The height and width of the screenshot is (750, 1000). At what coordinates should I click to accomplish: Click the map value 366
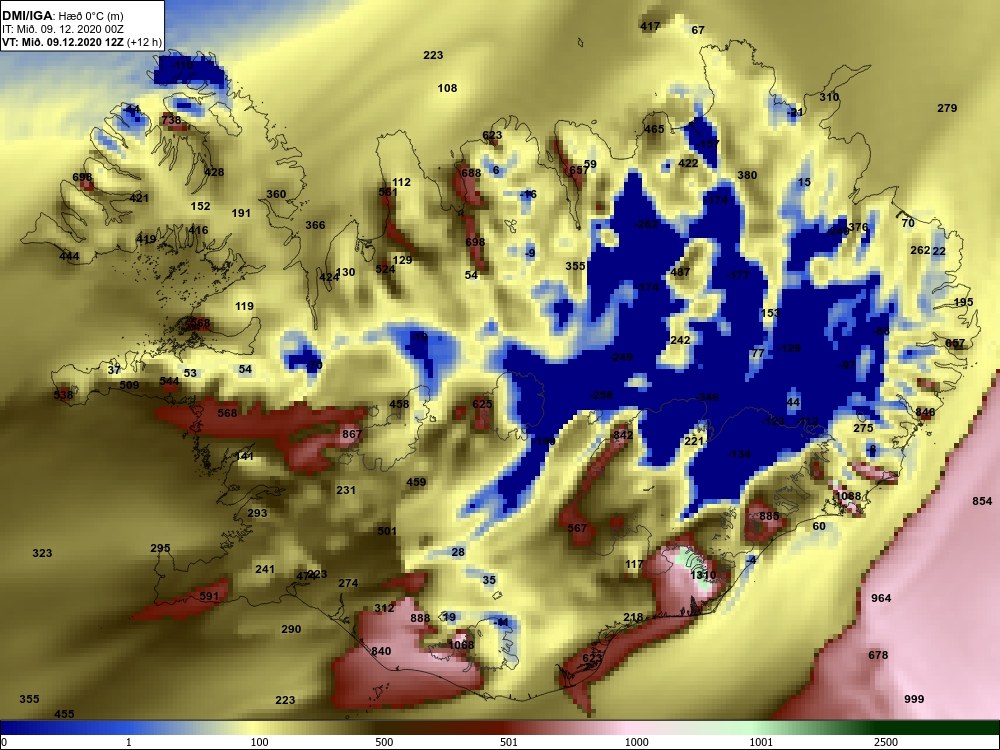pyautogui.click(x=315, y=225)
